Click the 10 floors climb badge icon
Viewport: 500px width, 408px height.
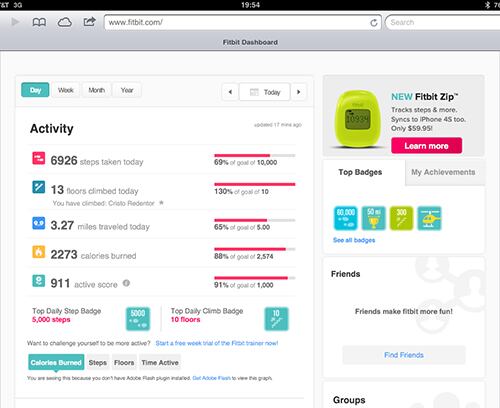(276, 319)
